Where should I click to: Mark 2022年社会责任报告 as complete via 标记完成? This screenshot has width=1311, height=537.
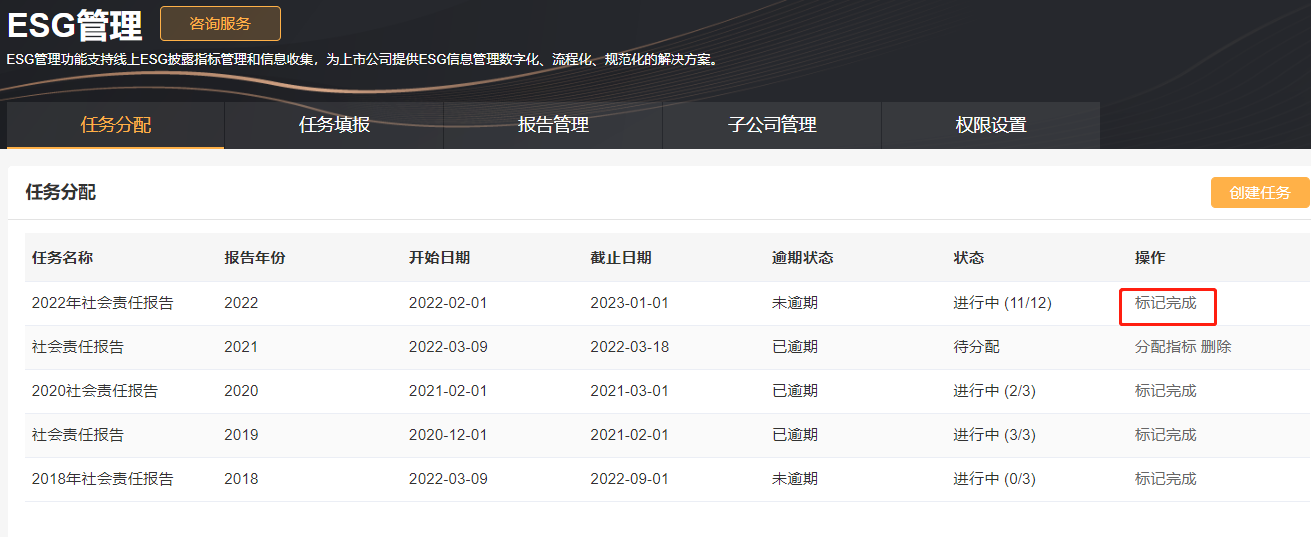click(1165, 303)
